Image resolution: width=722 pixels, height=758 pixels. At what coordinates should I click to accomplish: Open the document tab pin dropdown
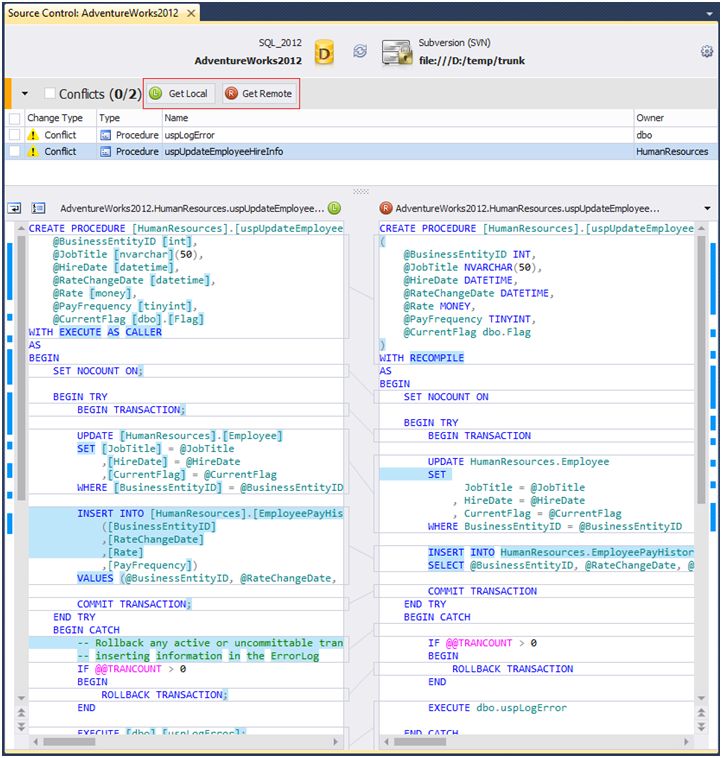710,13
